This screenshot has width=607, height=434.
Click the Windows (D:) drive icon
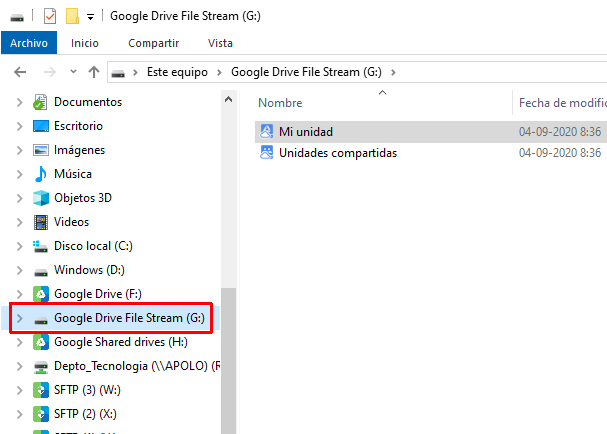pyautogui.click(x=41, y=273)
